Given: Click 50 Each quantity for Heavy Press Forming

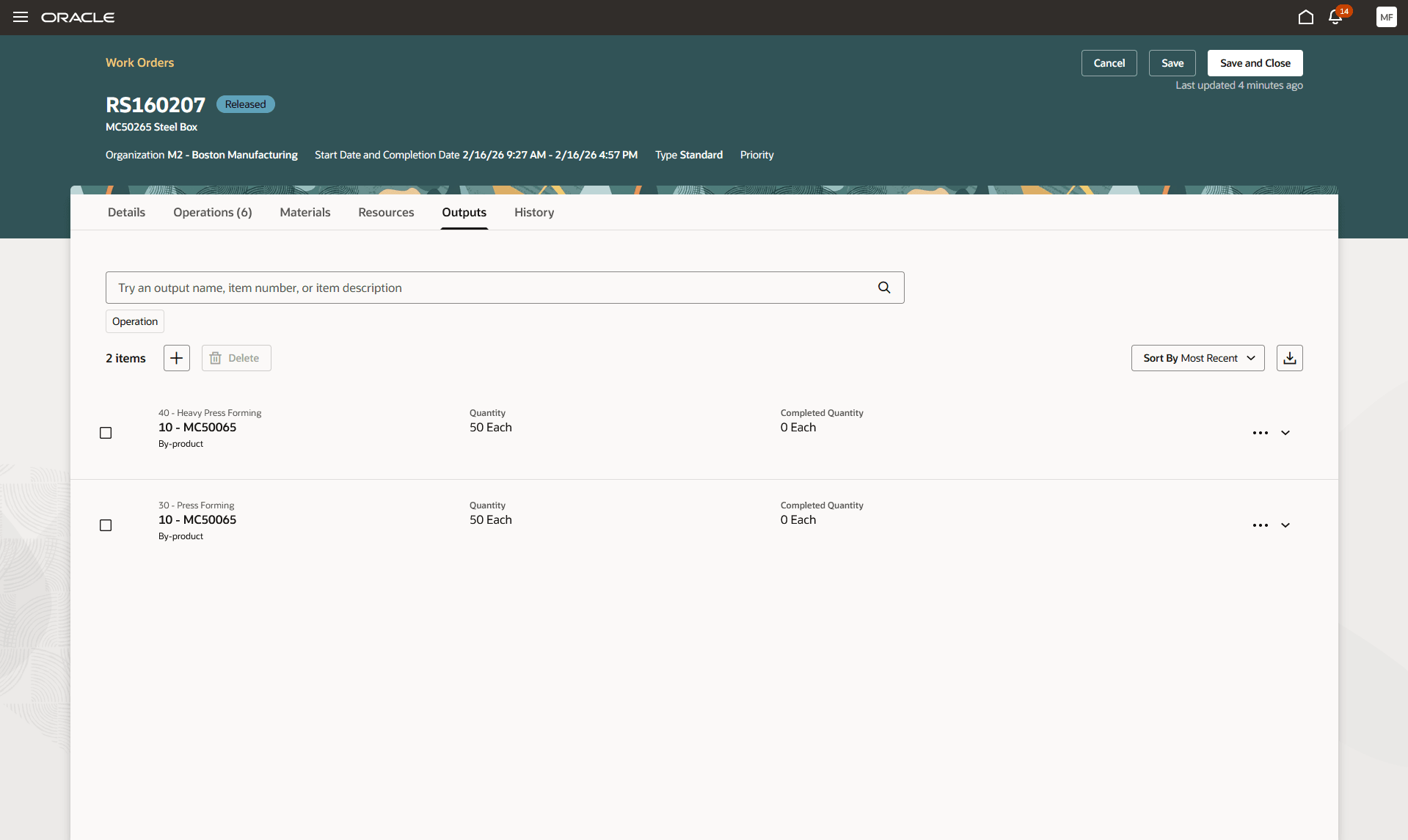Looking at the screenshot, I should [491, 427].
